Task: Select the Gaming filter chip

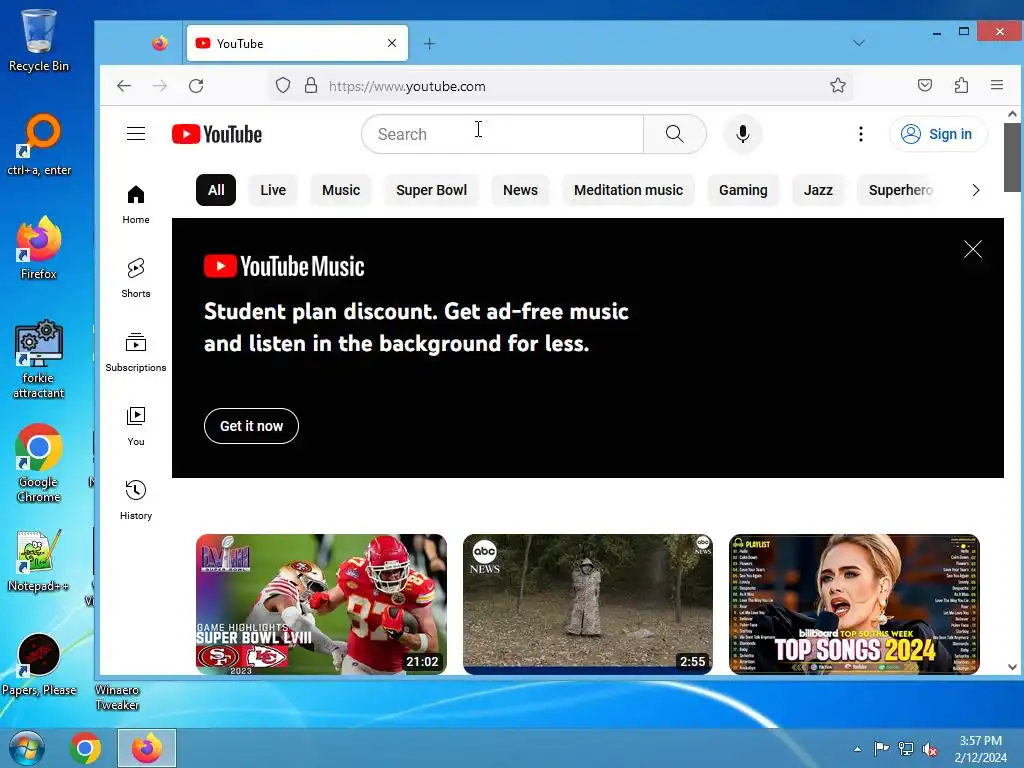Action: pos(743,190)
